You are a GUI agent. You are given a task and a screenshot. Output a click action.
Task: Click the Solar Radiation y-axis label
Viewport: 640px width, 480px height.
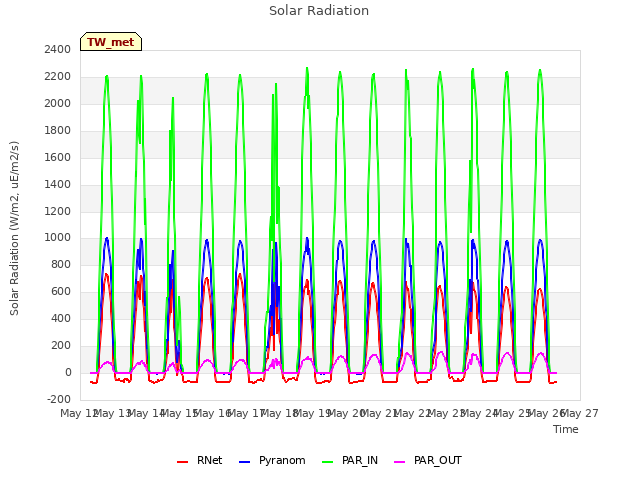(x=14, y=228)
